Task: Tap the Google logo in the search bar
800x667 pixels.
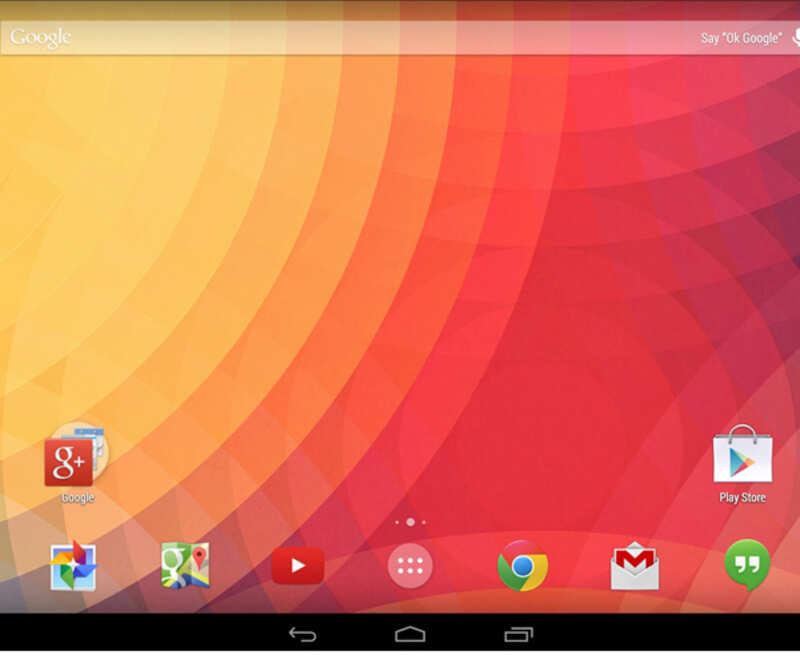Action: pos(43,35)
